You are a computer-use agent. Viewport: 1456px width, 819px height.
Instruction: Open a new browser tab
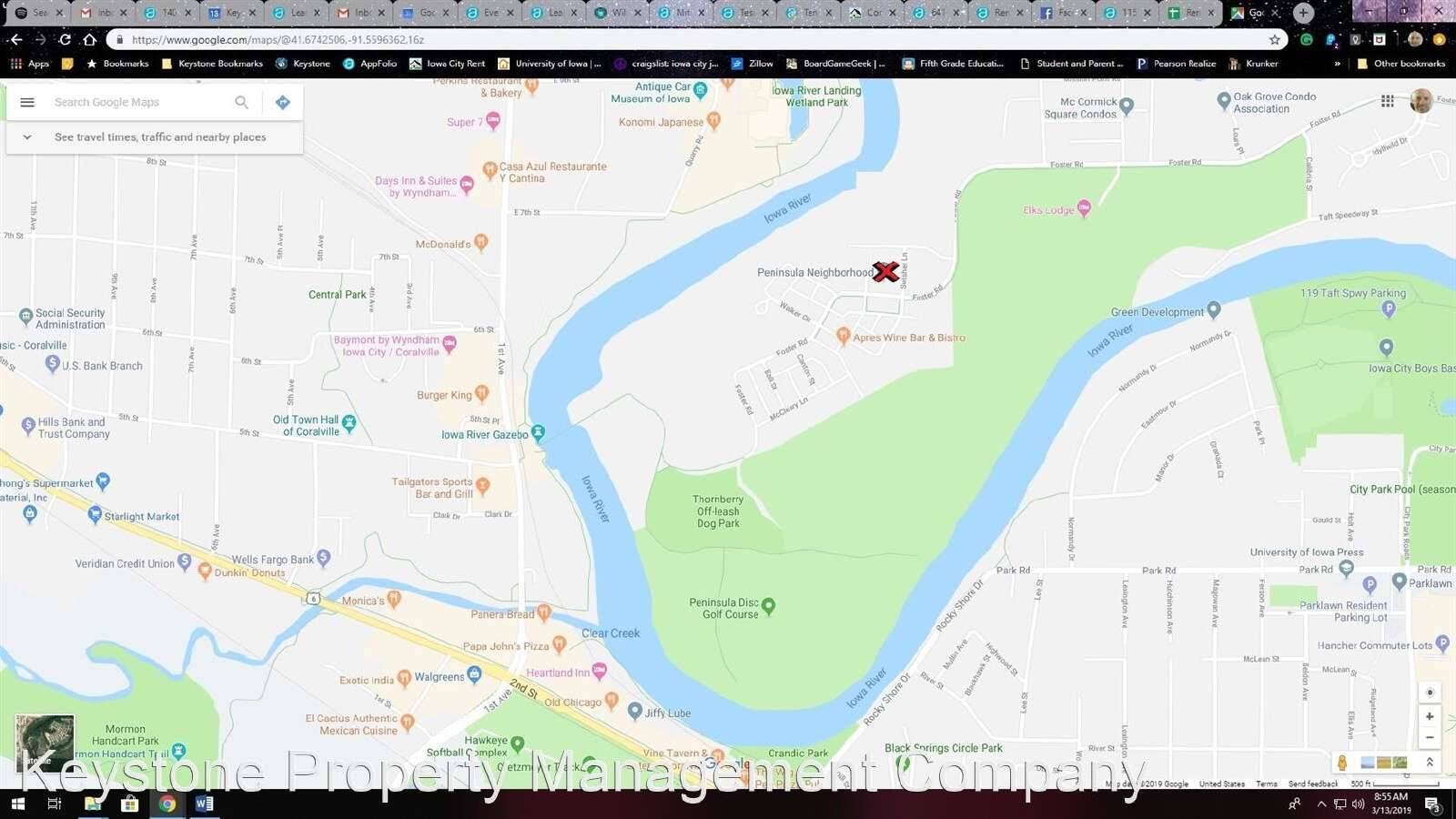[x=1303, y=13]
